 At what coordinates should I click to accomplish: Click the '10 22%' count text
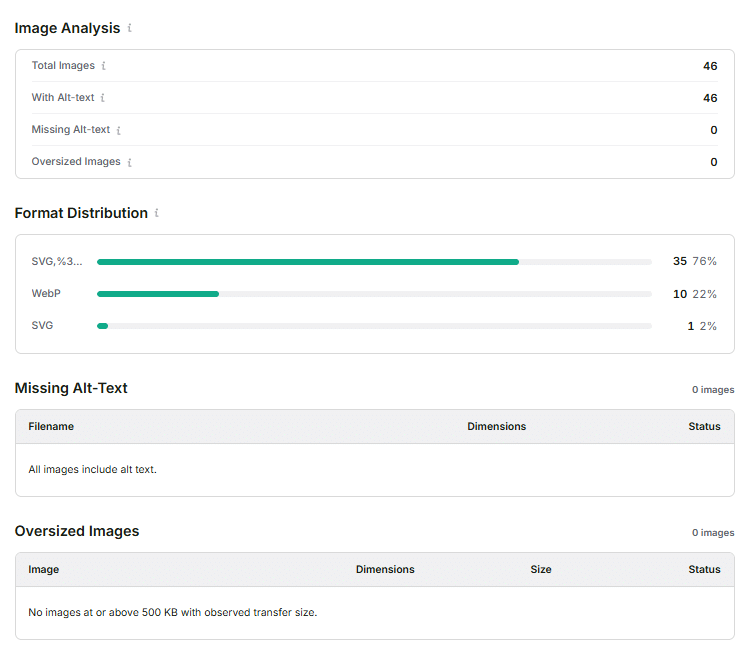pos(694,294)
